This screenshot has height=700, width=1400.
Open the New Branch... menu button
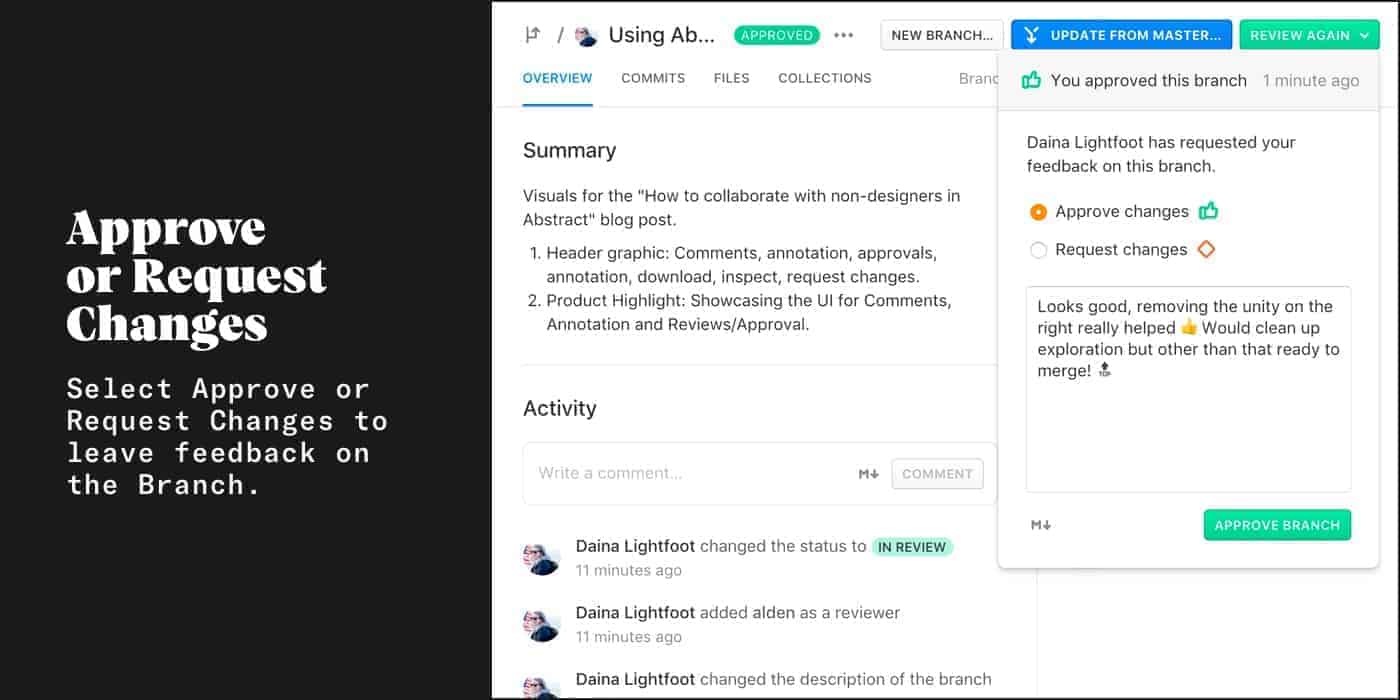pos(941,35)
